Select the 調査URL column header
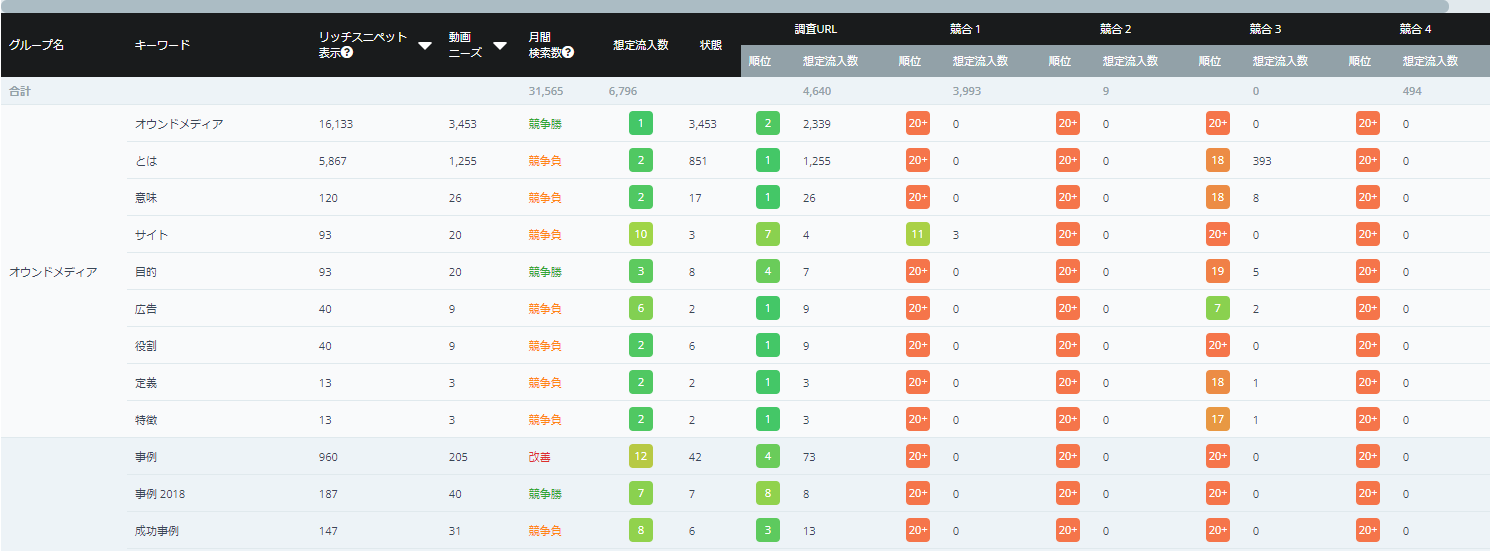Screen dimensions: 1490x551 point(815,29)
